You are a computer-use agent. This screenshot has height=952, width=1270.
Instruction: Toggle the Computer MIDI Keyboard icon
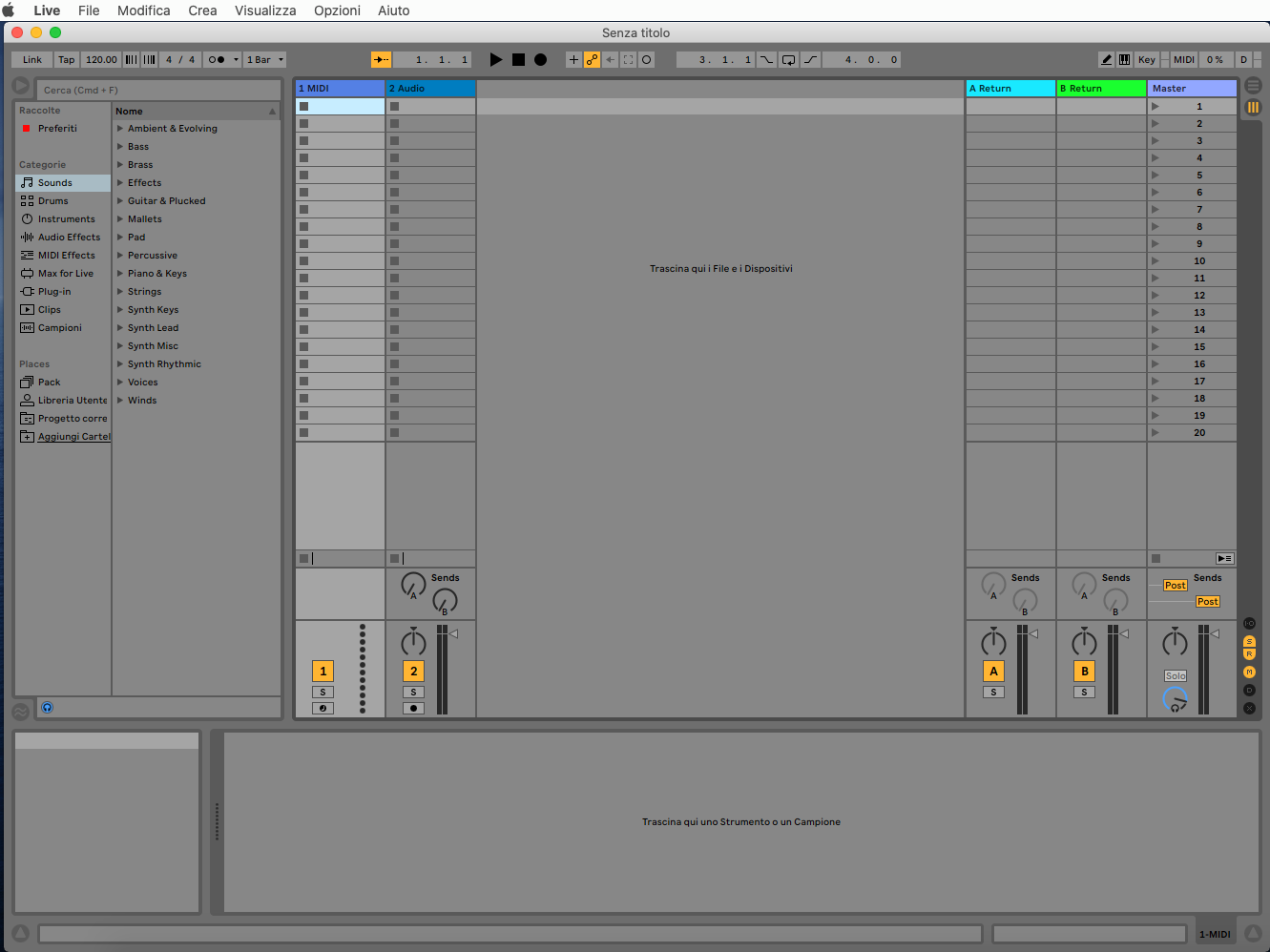point(1124,59)
